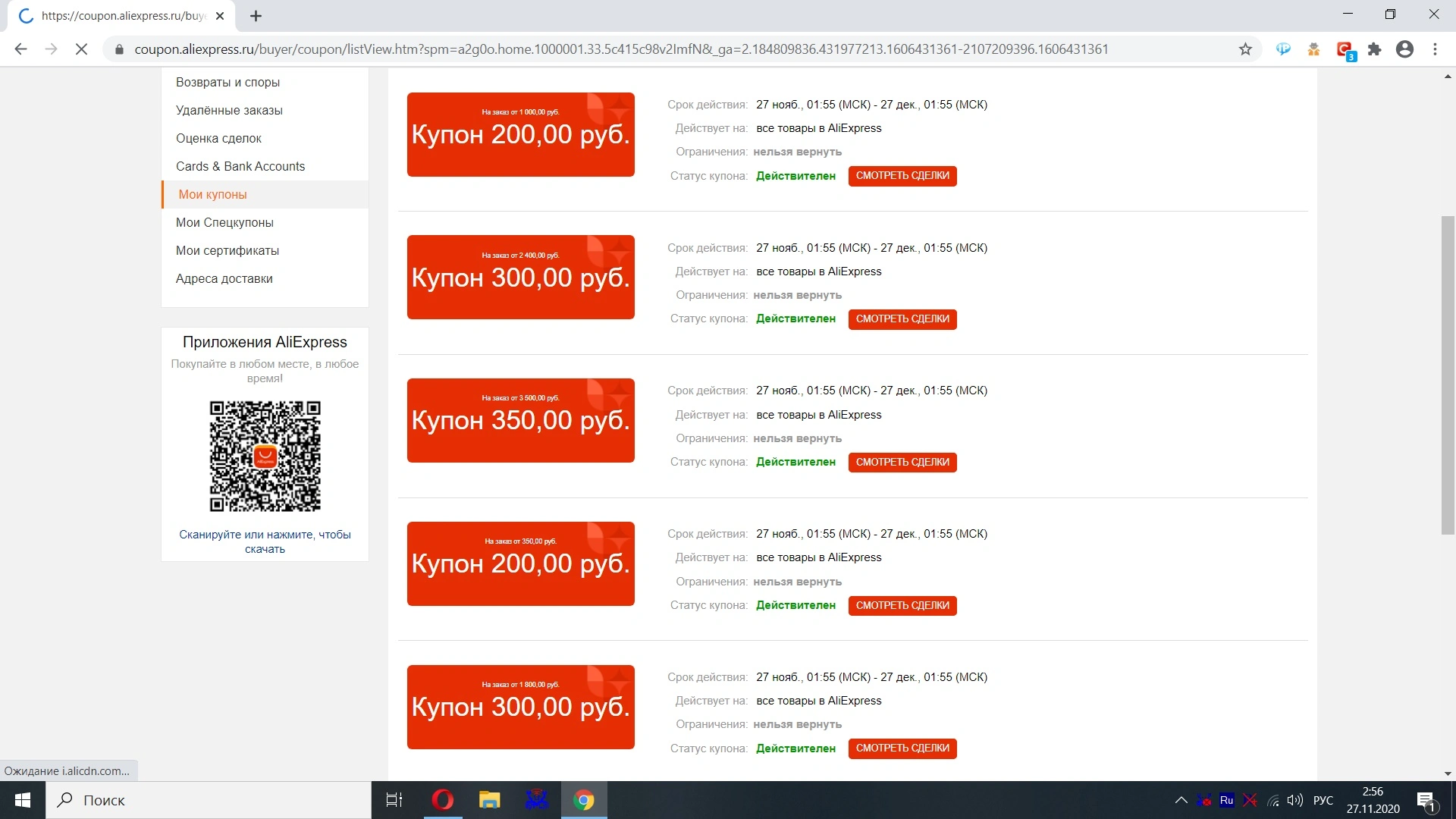The image size is (1456, 819).
Task: Click the Ru keyboard layout tray icon
Action: point(1226,800)
